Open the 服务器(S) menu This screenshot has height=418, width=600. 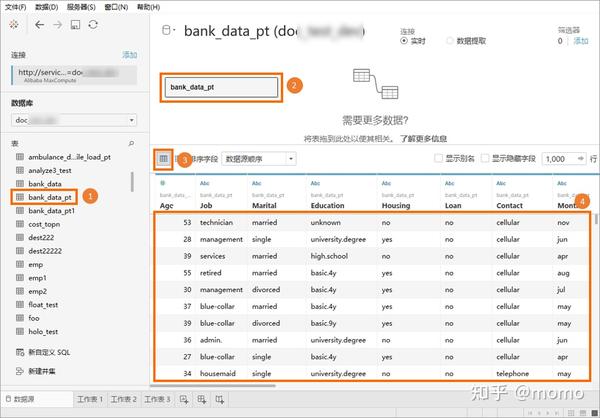click(x=81, y=7)
